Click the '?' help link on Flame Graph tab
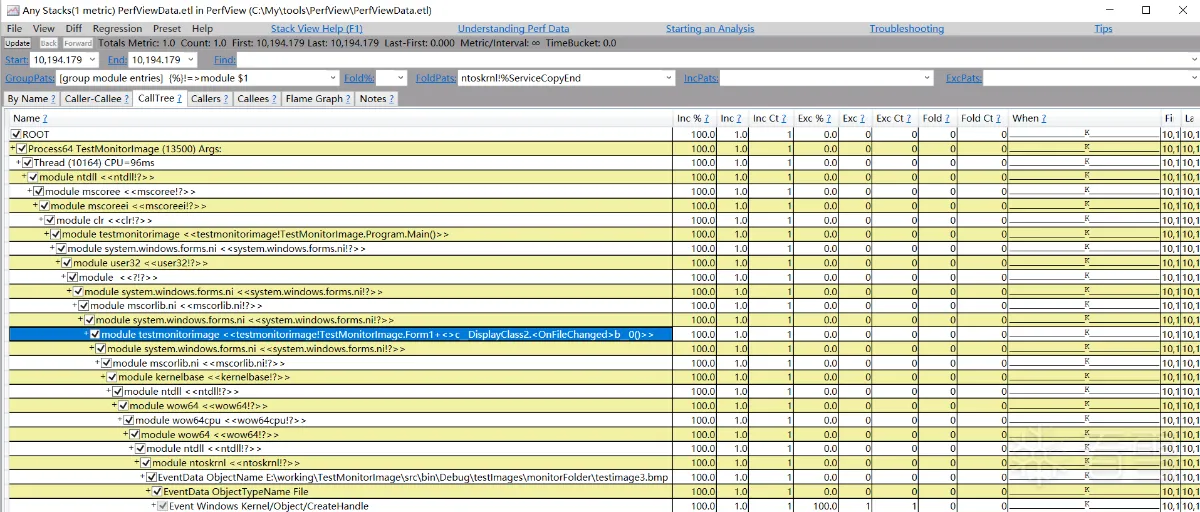This screenshot has width=1200, height=512. tap(347, 99)
